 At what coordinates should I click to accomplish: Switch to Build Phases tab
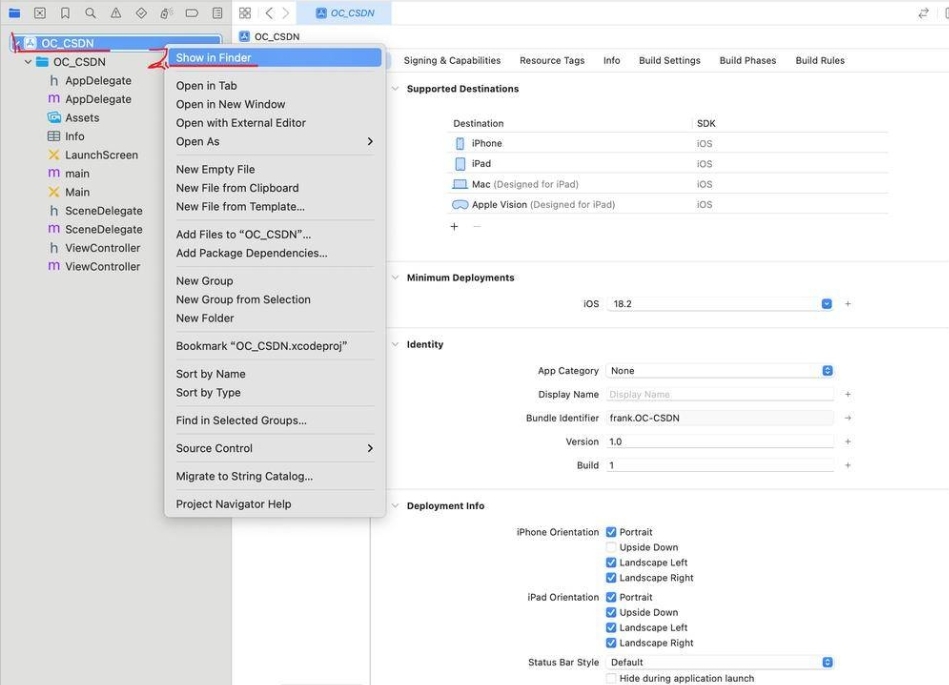pyautogui.click(x=747, y=61)
